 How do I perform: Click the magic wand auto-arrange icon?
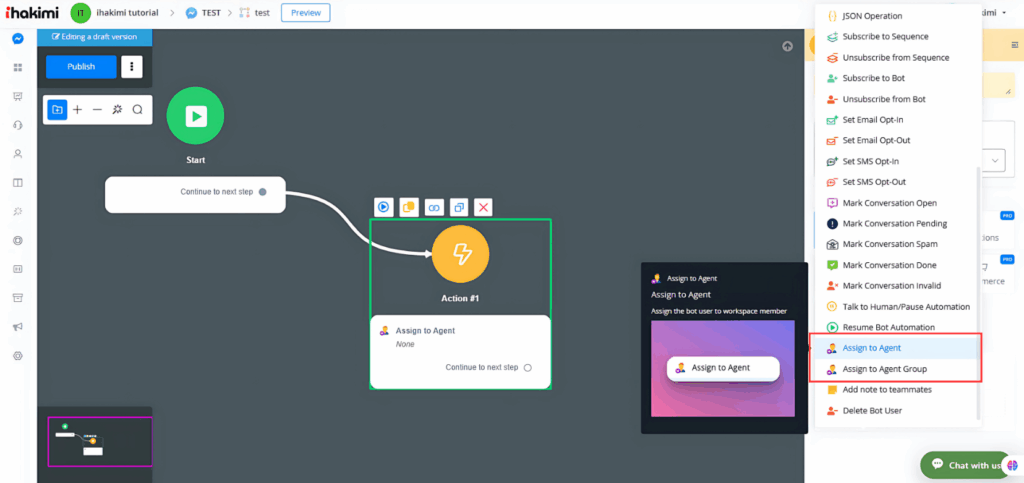117,110
